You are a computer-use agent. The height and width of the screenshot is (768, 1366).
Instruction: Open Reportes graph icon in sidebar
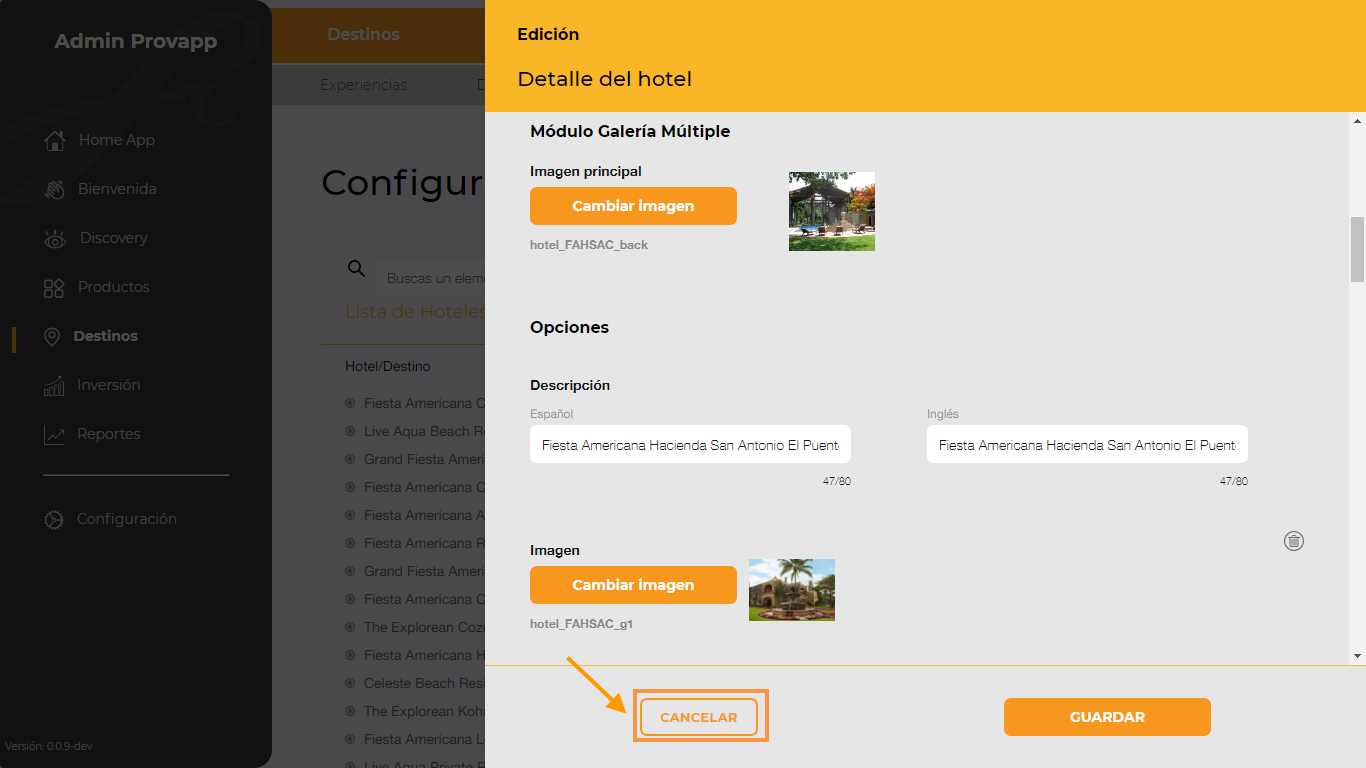point(54,434)
